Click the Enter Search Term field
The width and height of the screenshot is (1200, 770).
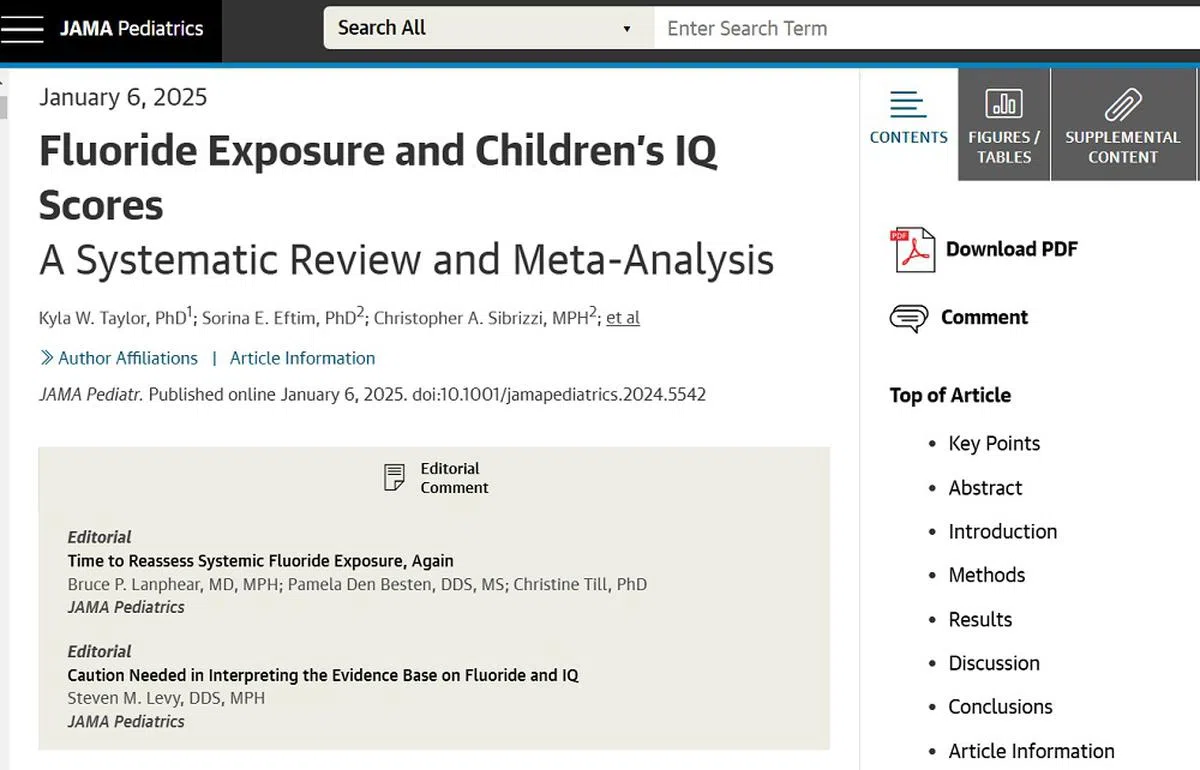[x=925, y=28]
